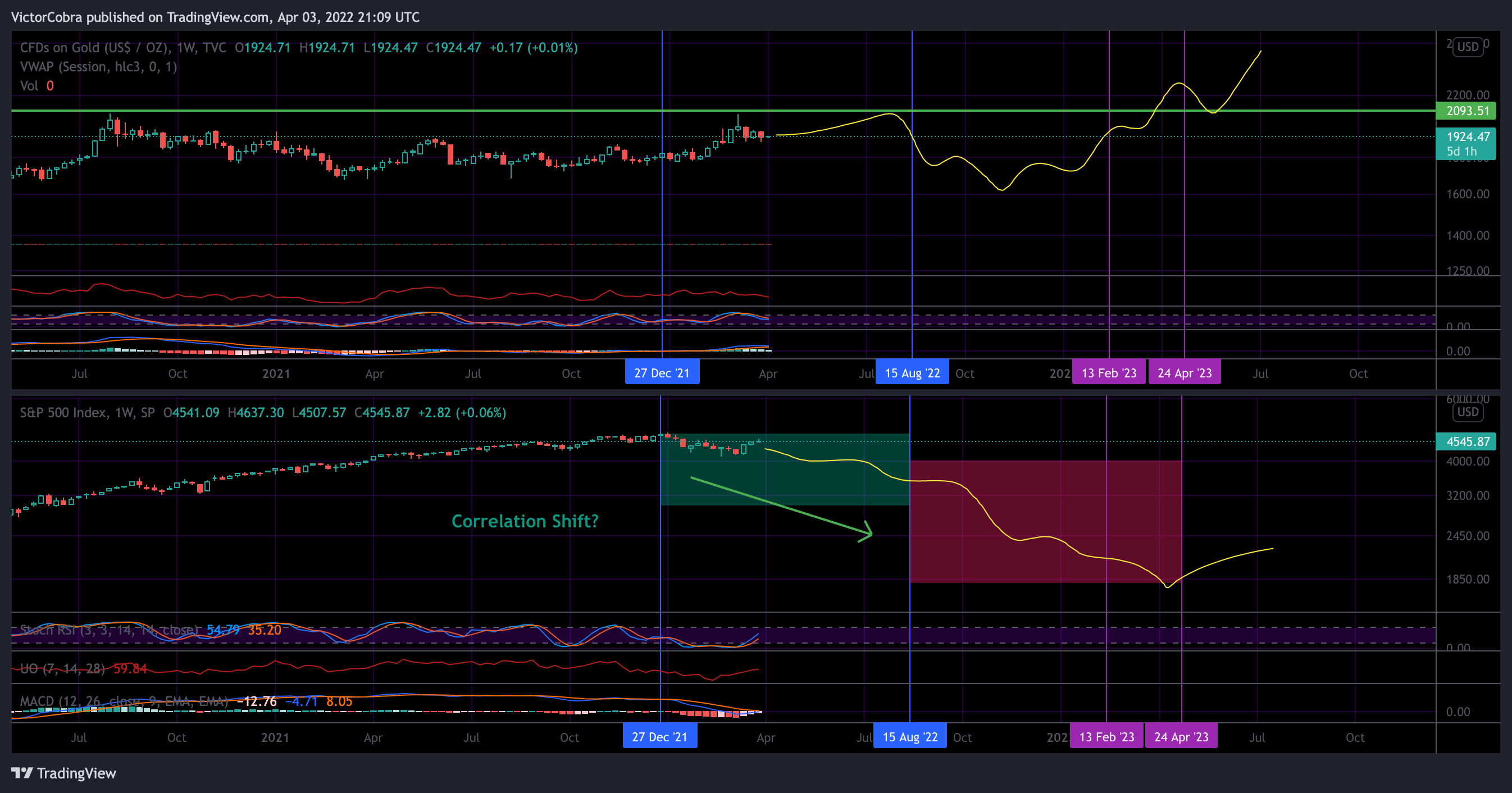Click the USD currency button on the gold chart
Screen dimensions: 1512x793
[1468, 47]
